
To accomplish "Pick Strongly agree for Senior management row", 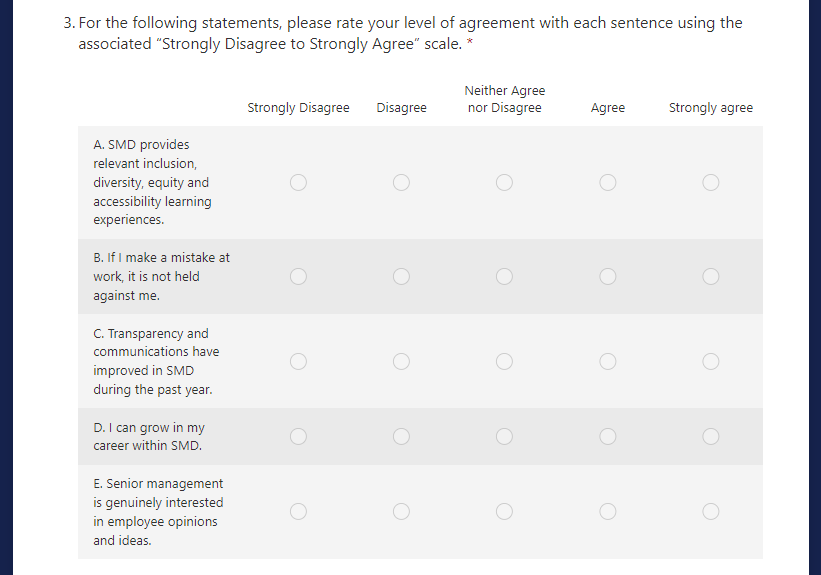I will pos(710,511).
